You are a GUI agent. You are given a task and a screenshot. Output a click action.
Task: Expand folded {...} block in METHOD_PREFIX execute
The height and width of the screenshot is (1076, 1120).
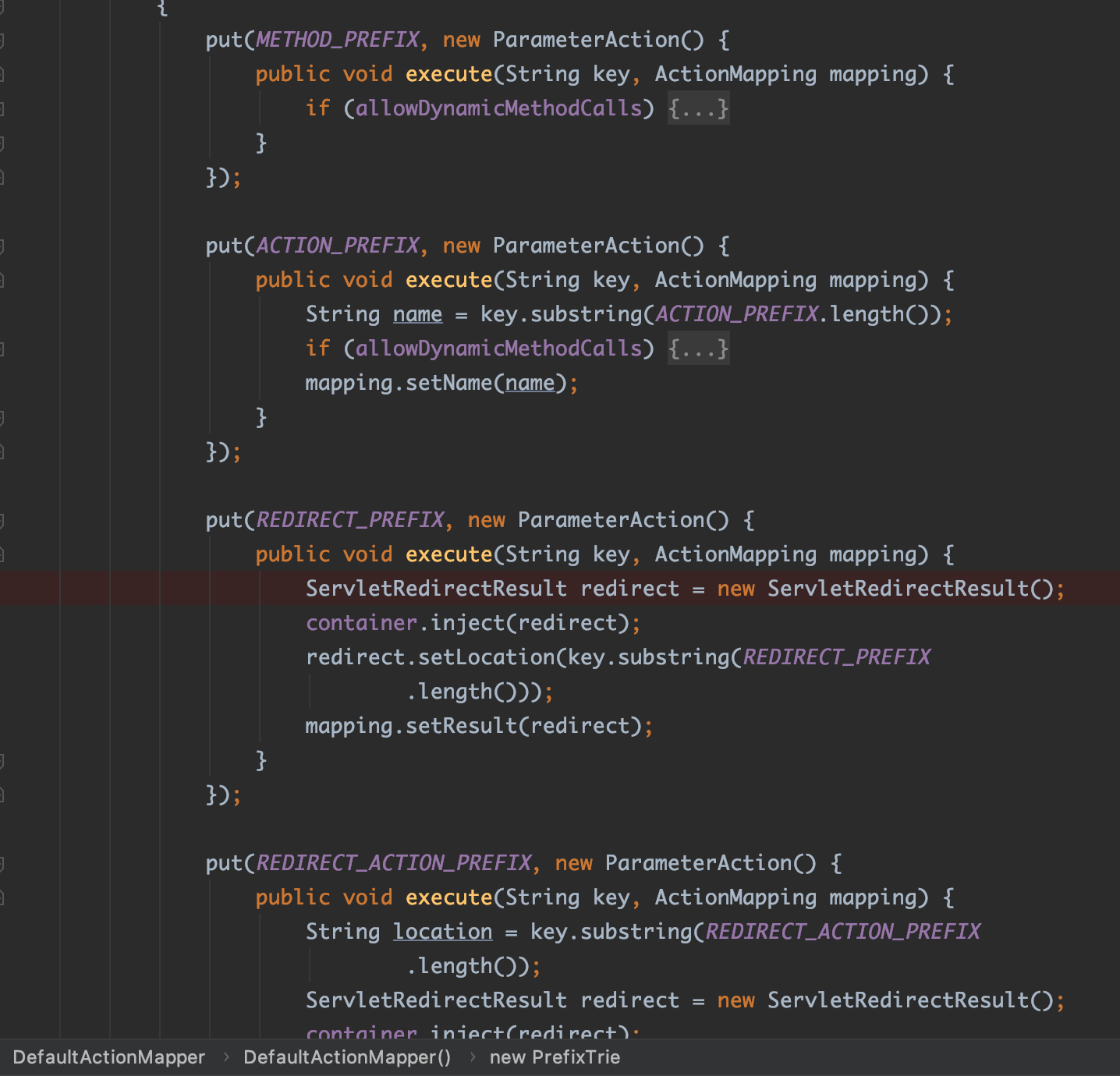[x=698, y=108]
